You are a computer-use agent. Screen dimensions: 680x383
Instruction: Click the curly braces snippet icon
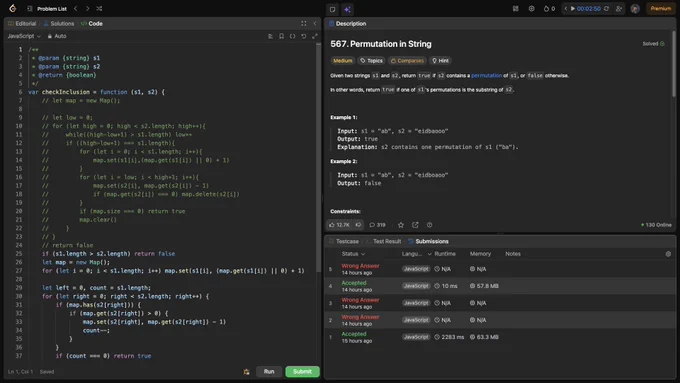tap(293, 36)
